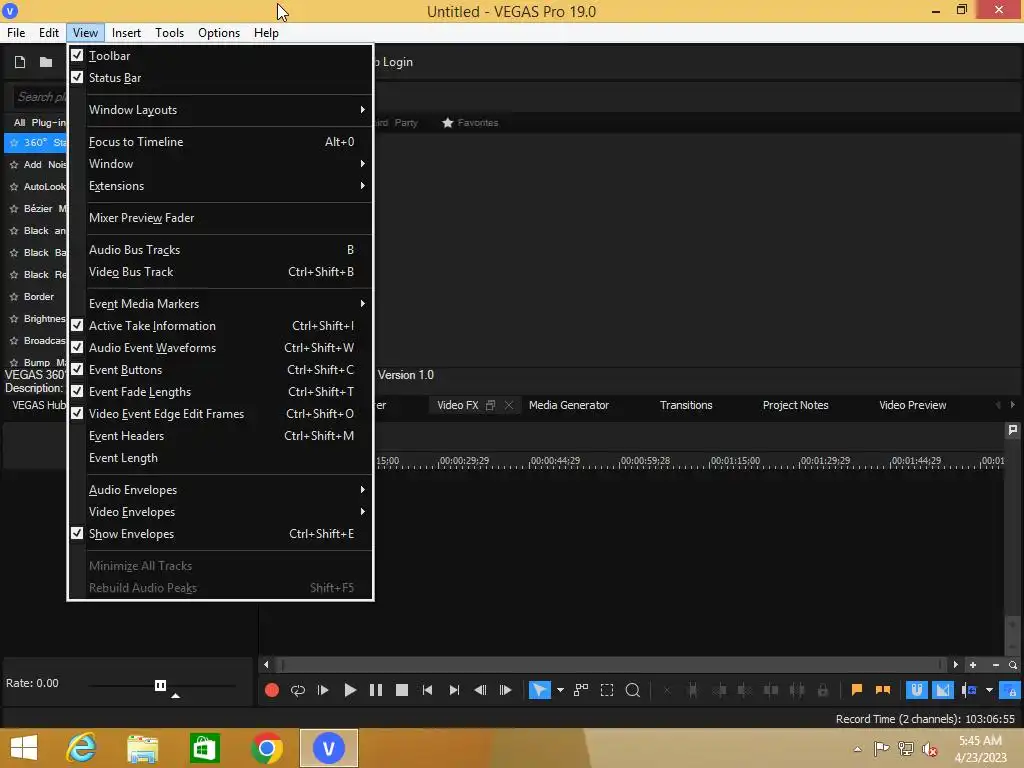Close the Video FX tab
The height and width of the screenshot is (768, 1024).
pos(509,406)
